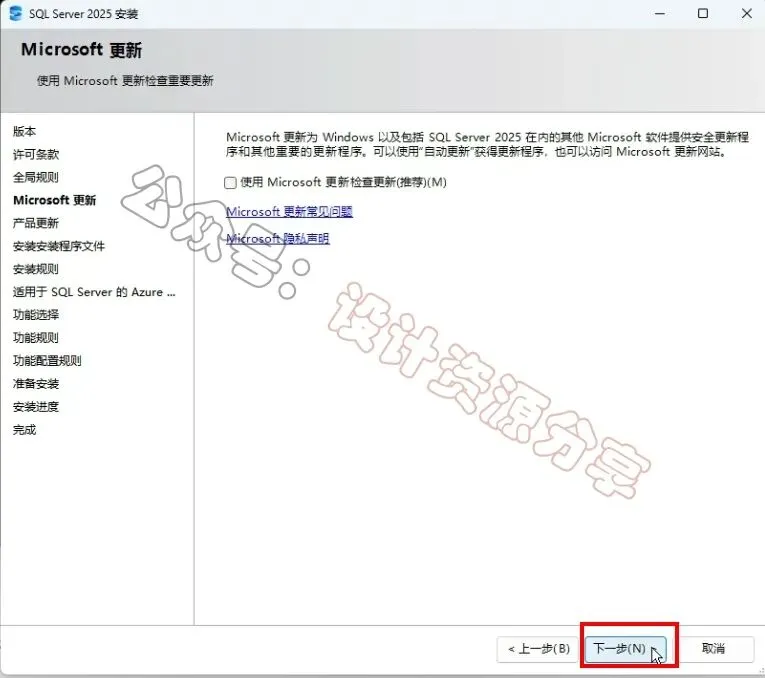Open Microsoft 隐私声明 link
Screen dimensions: 765x678
278,239
